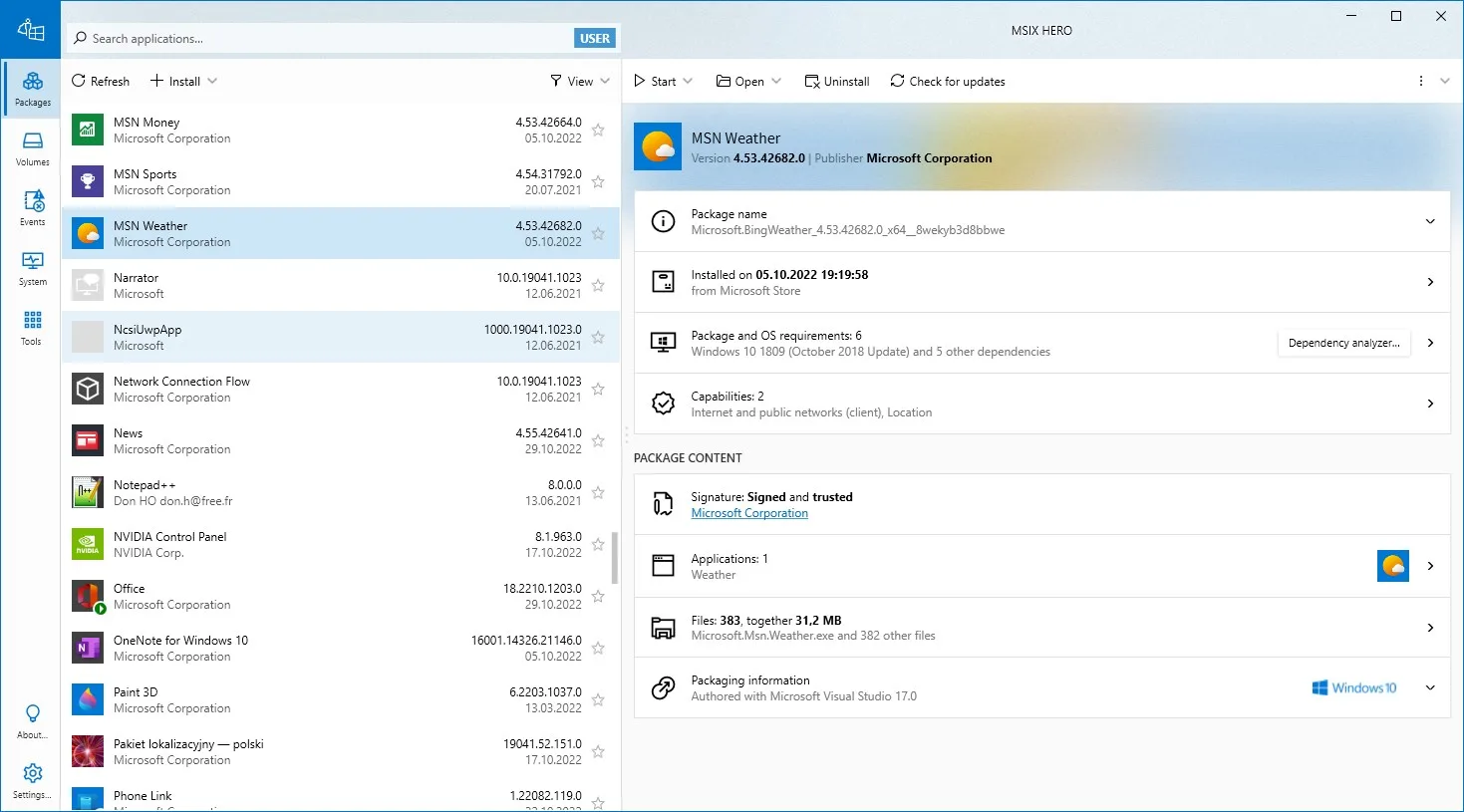Image resolution: width=1464 pixels, height=812 pixels.
Task: Click the MSIX Hero logo icon
Action: (x=31, y=30)
